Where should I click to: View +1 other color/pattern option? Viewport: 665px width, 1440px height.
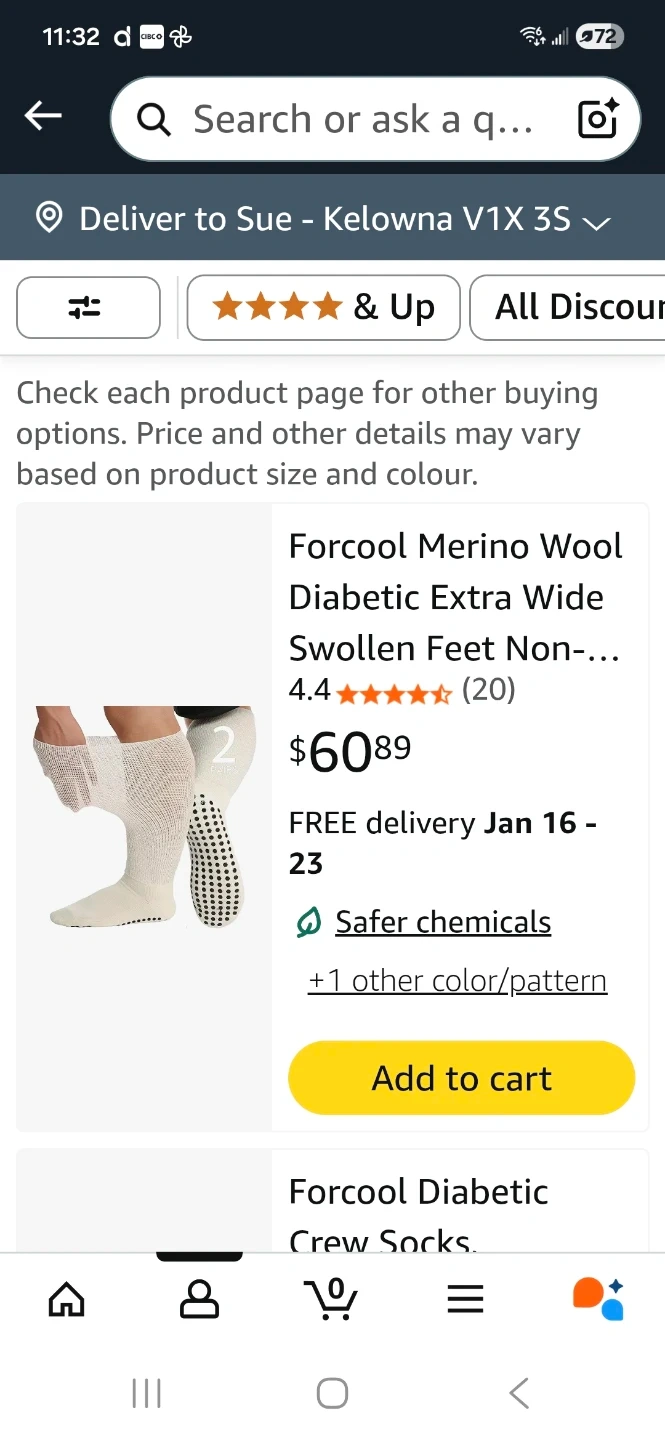(x=457, y=981)
